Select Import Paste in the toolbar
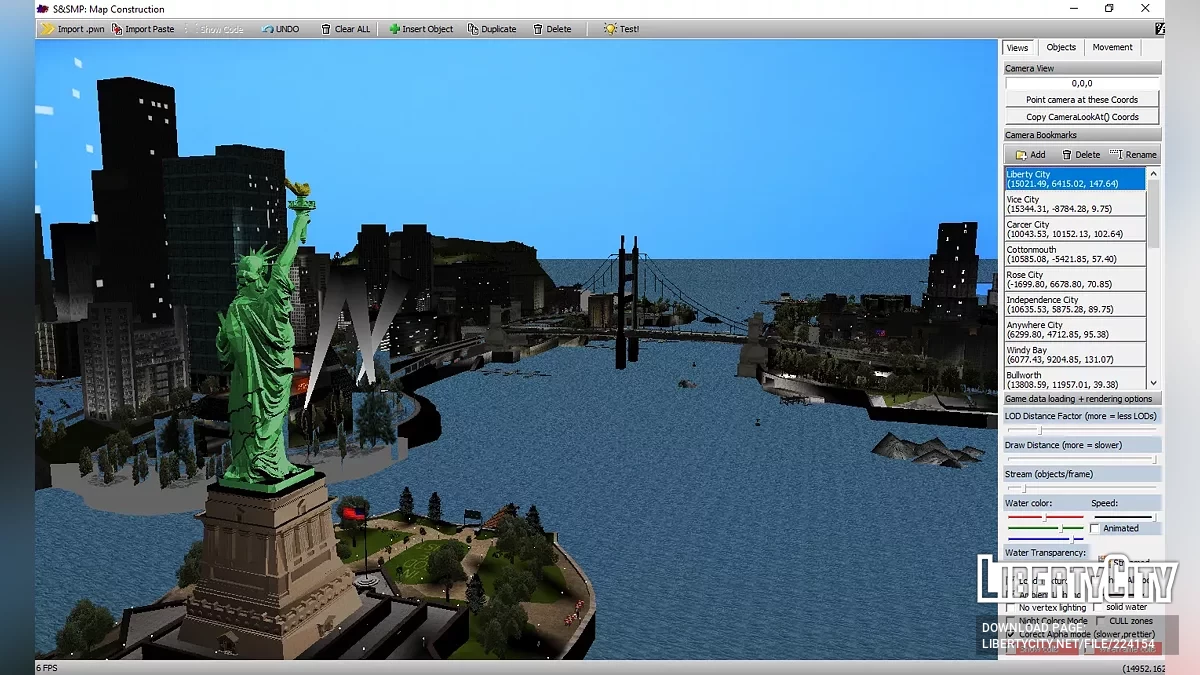 [143, 29]
